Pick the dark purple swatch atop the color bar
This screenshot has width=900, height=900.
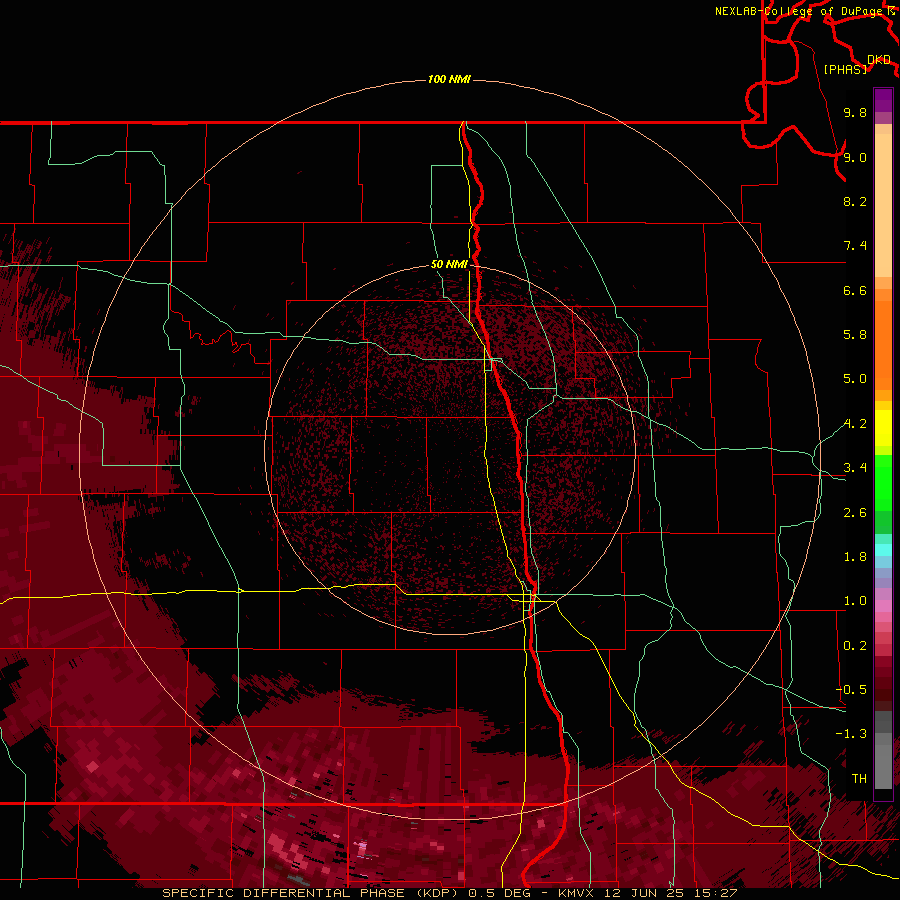coord(883,100)
